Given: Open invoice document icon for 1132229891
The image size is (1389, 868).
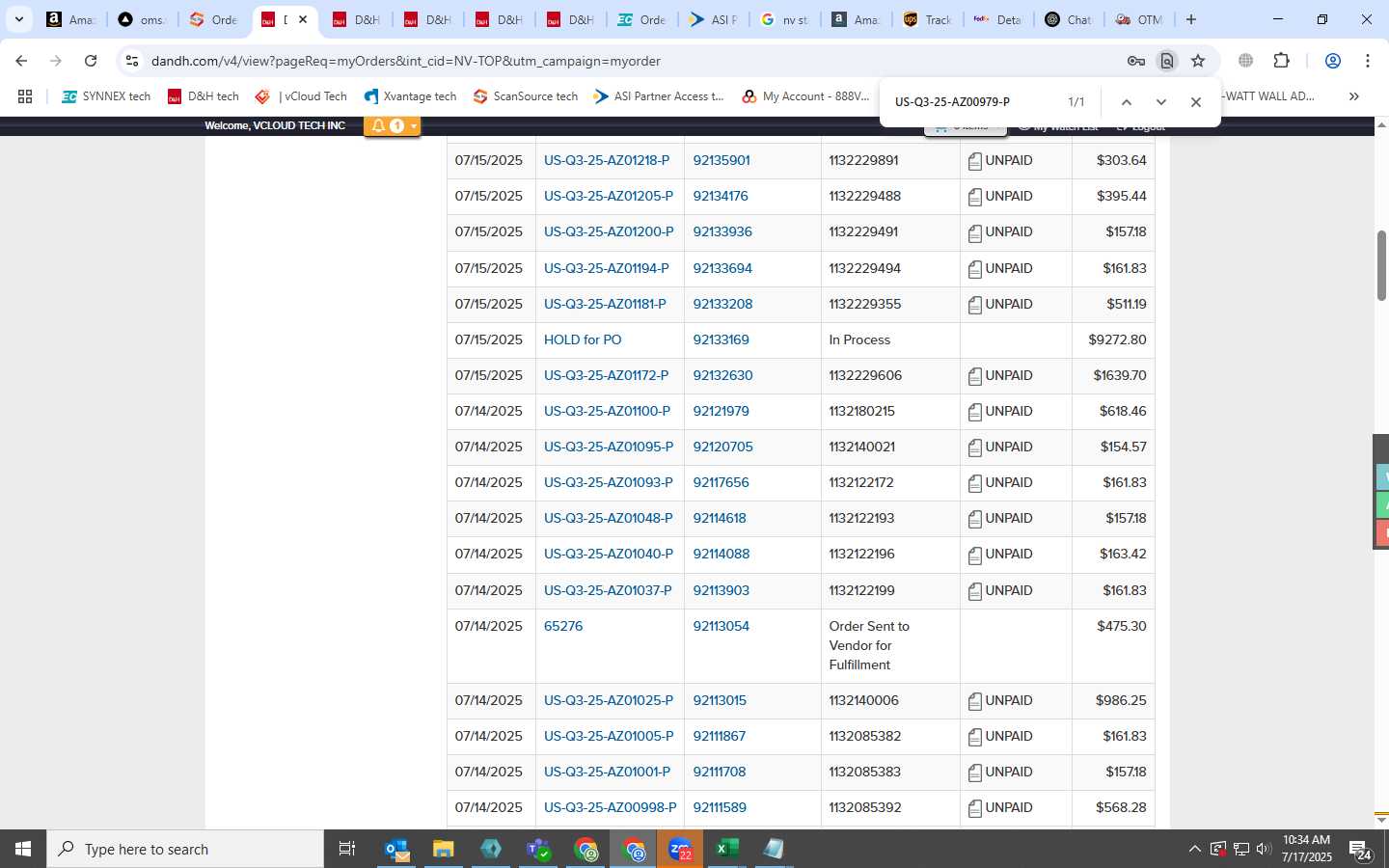Looking at the screenshot, I should (974, 161).
